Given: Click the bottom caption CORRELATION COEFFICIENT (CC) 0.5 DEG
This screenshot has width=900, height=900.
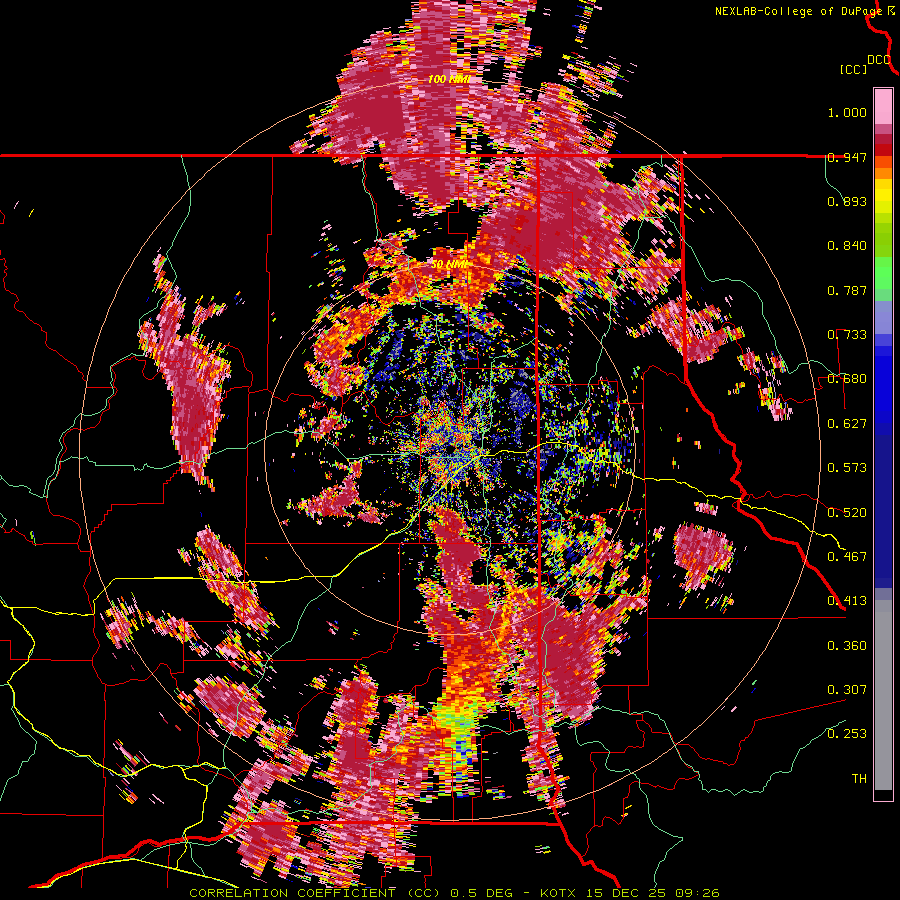Looking at the screenshot, I should pos(351,893).
